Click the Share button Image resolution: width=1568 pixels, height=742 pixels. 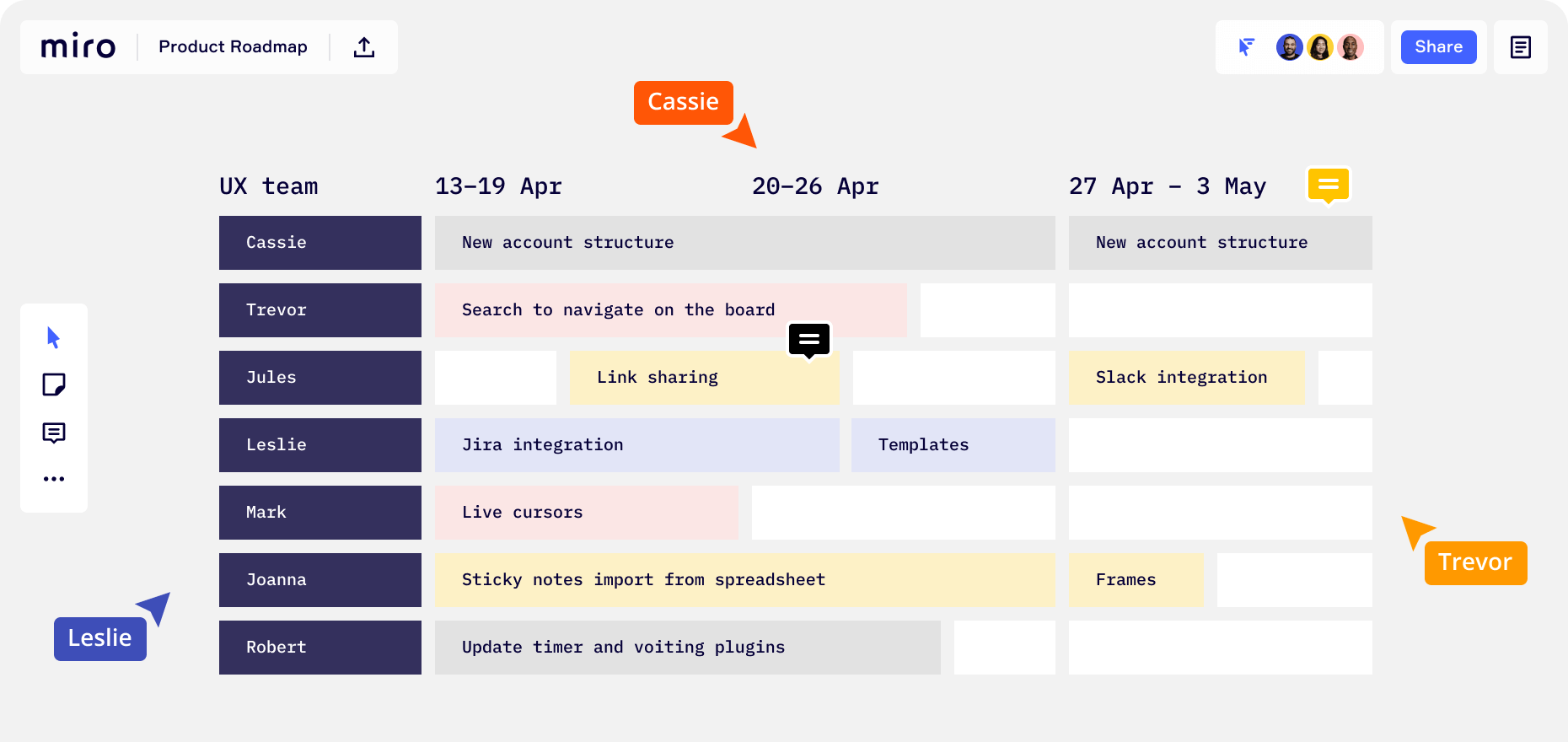point(1439,47)
